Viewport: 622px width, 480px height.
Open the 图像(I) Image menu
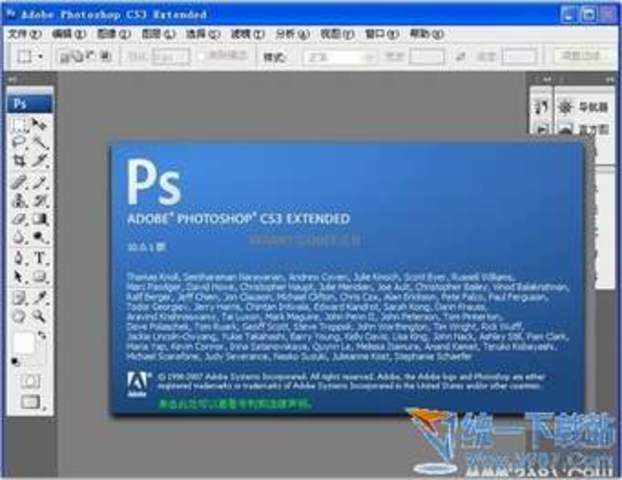coord(114,34)
